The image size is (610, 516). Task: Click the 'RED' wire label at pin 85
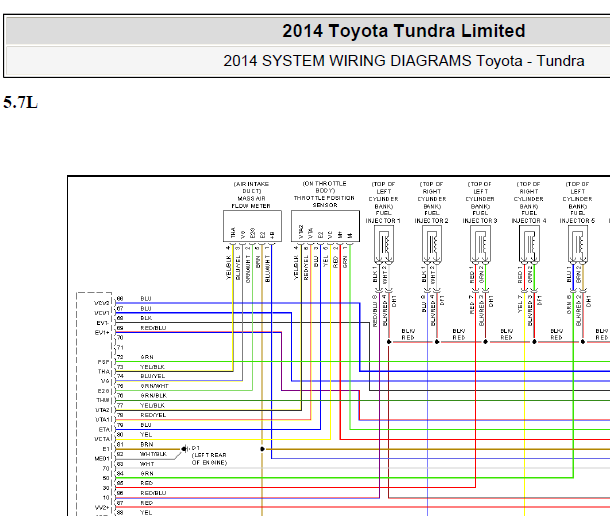pyautogui.click(x=146, y=483)
